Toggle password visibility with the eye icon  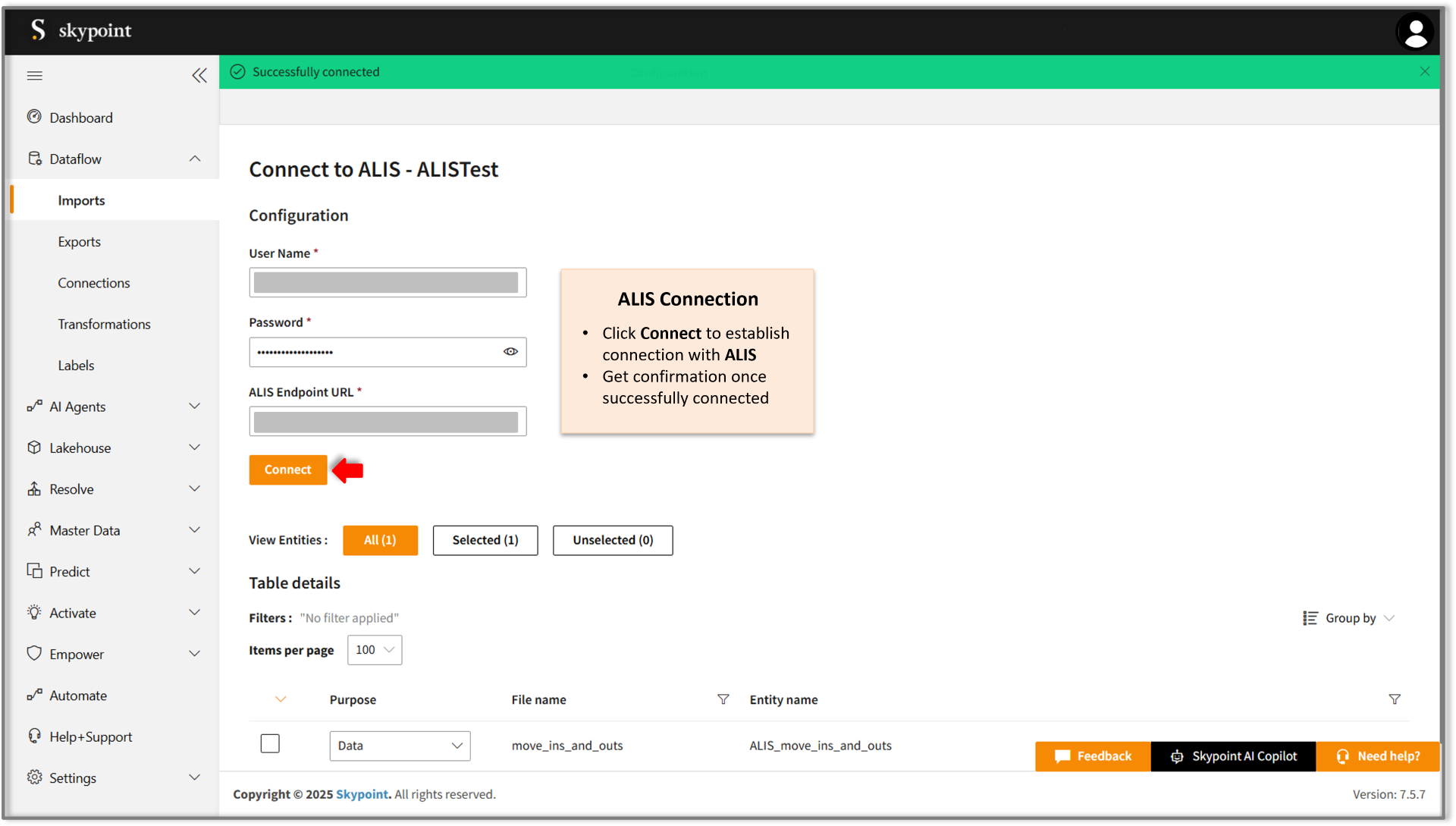coord(510,352)
